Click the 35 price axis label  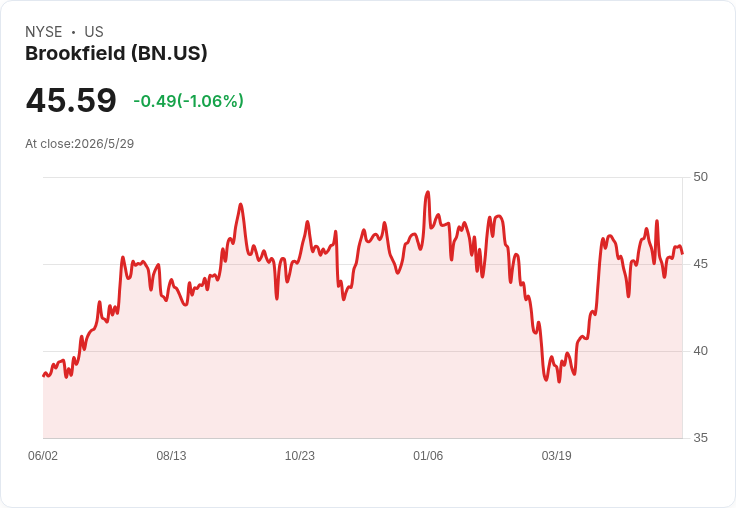point(700,438)
